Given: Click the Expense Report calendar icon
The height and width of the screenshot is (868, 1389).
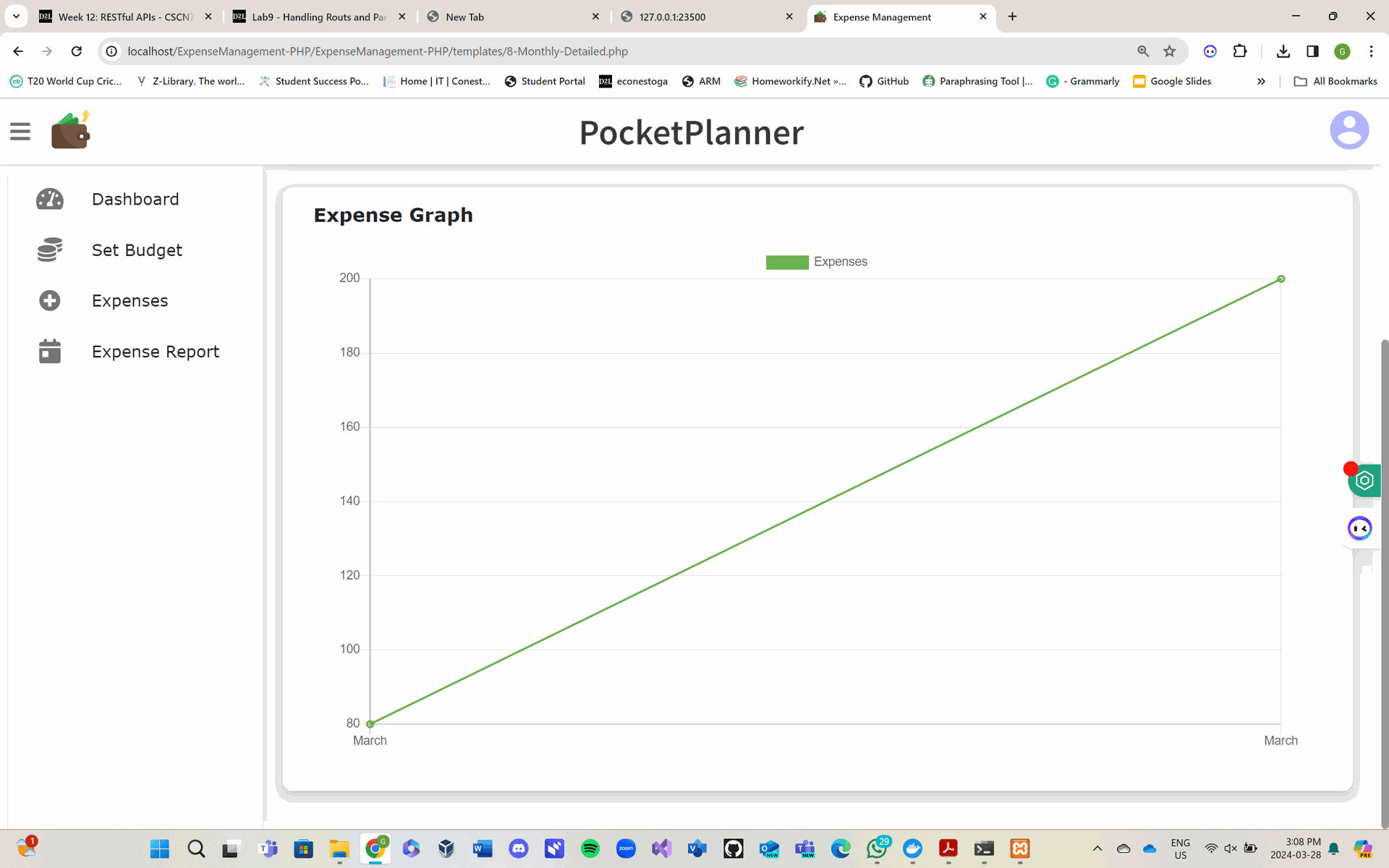Looking at the screenshot, I should pyautogui.click(x=50, y=351).
